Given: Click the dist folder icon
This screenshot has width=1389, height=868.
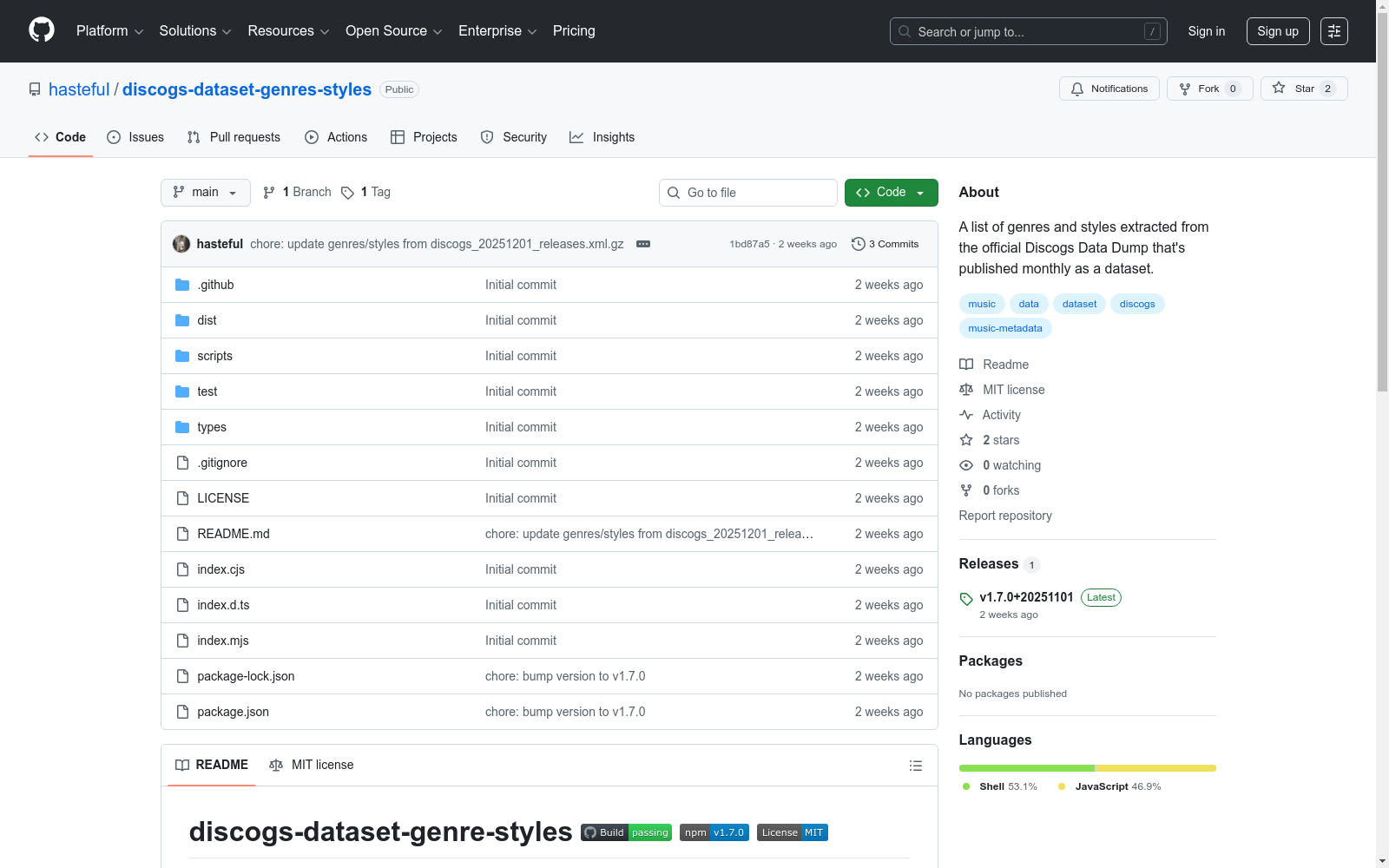Looking at the screenshot, I should (182, 320).
